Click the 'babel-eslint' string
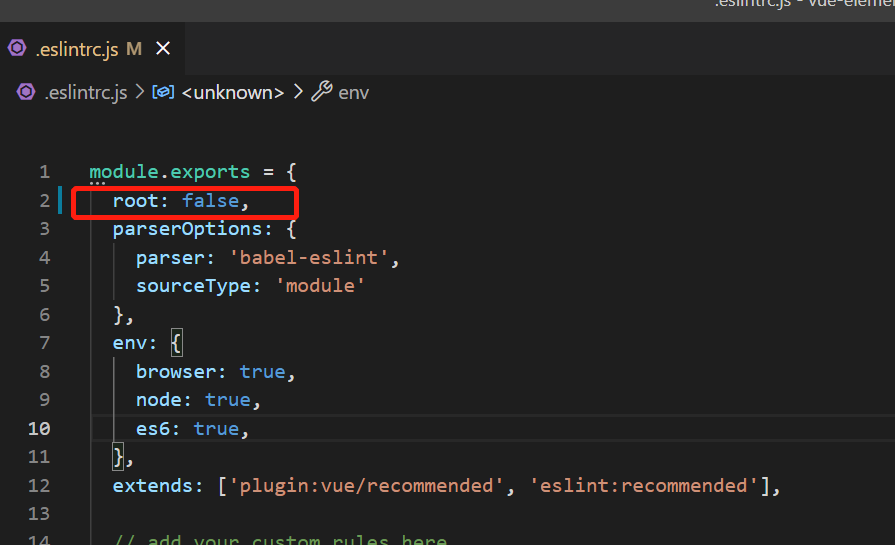This screenshot has width=895, height=545. [308, 257]
